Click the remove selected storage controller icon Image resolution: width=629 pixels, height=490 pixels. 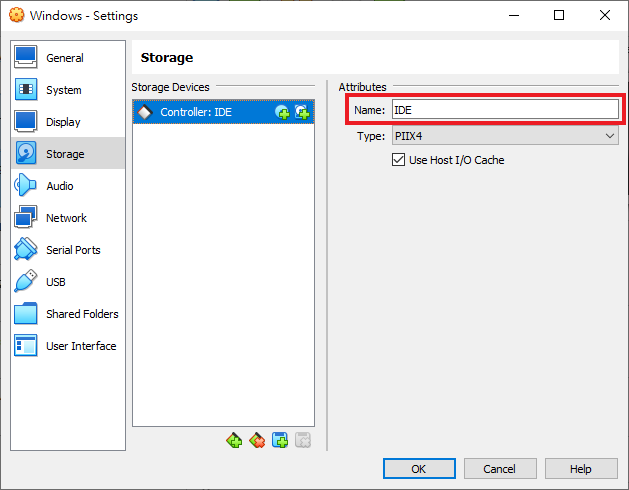pyautogui.click(x=257, y=440)
